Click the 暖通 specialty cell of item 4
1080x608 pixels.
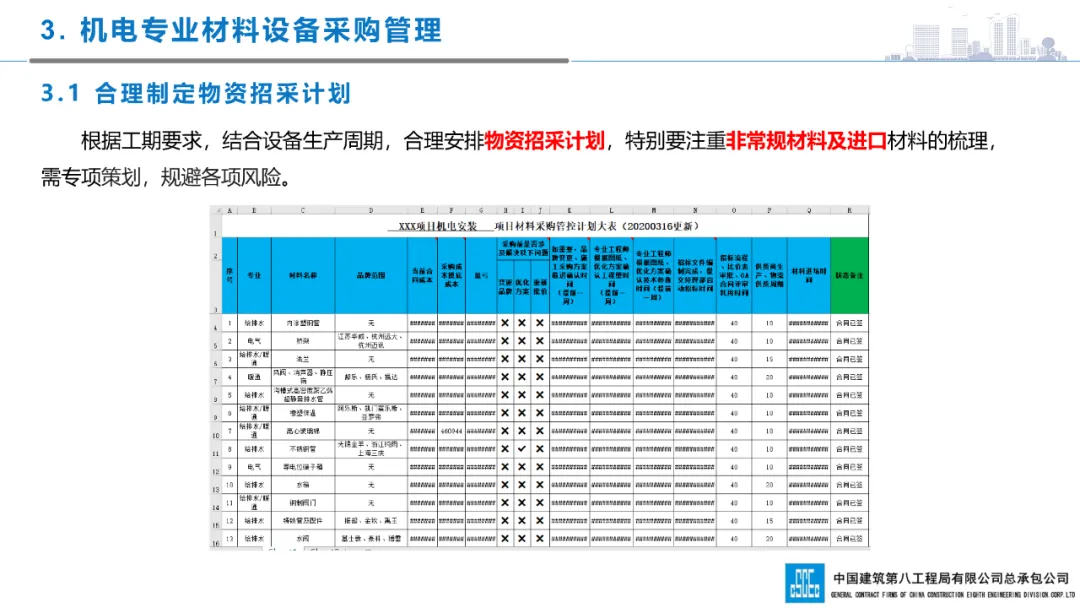254,377
